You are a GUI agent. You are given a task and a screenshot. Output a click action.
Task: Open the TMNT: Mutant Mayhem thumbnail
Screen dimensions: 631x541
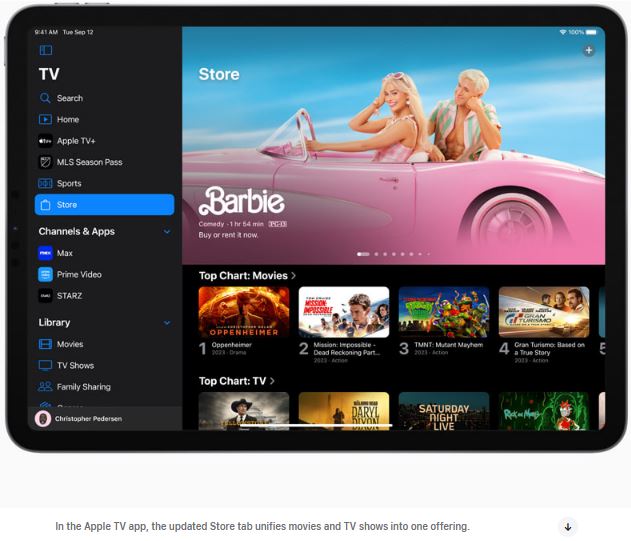tap(444, 312)
